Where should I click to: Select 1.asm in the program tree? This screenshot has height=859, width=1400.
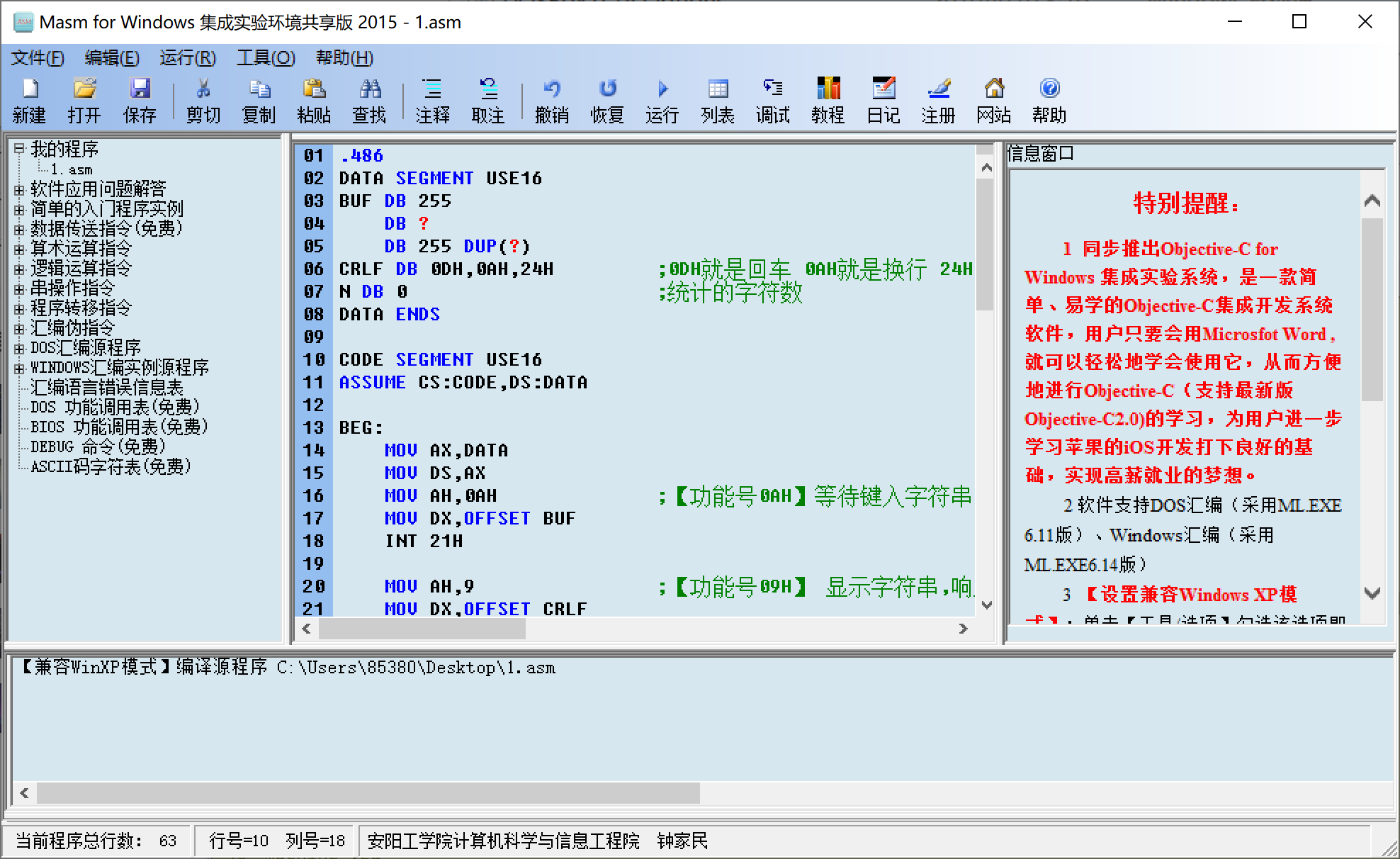(x=71, y=170)
